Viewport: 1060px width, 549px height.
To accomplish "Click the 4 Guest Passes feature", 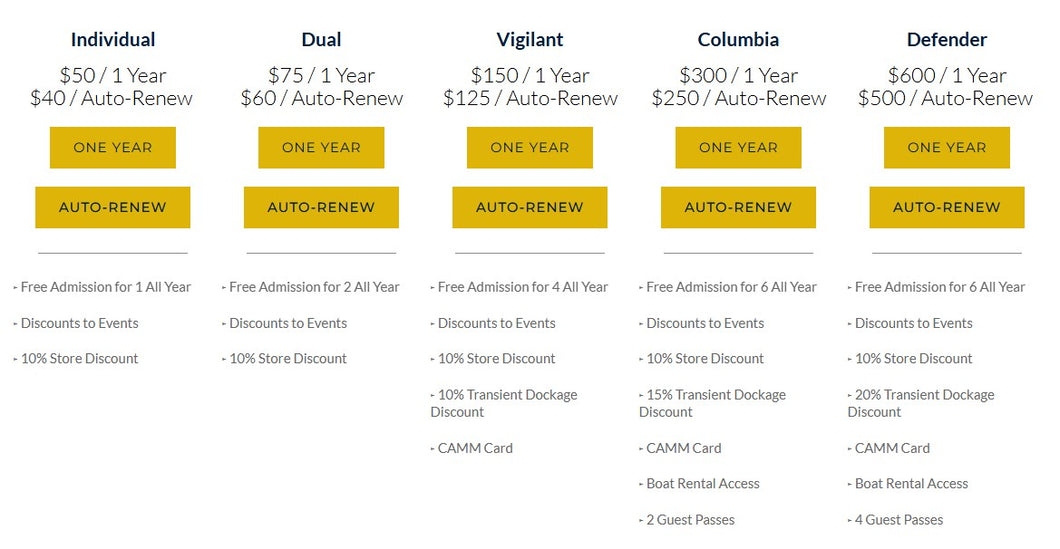I will [x=898, y=520].
